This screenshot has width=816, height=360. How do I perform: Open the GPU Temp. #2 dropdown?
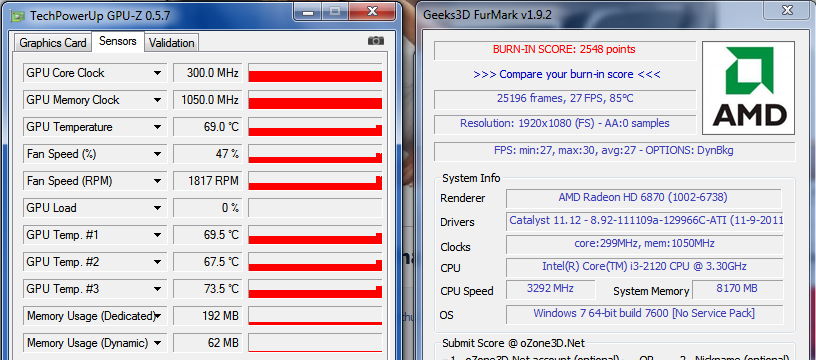tap(157, 263)
